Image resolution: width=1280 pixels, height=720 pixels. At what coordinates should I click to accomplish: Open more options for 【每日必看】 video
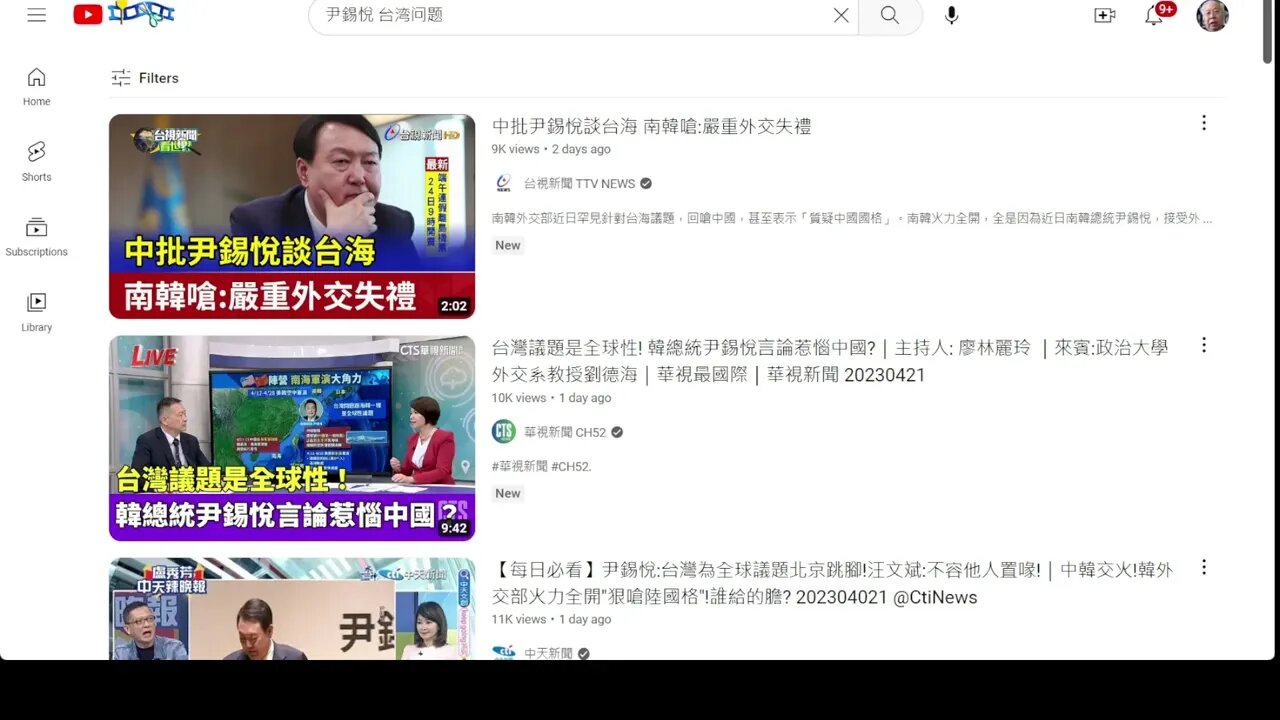(x=1204, y=567)
